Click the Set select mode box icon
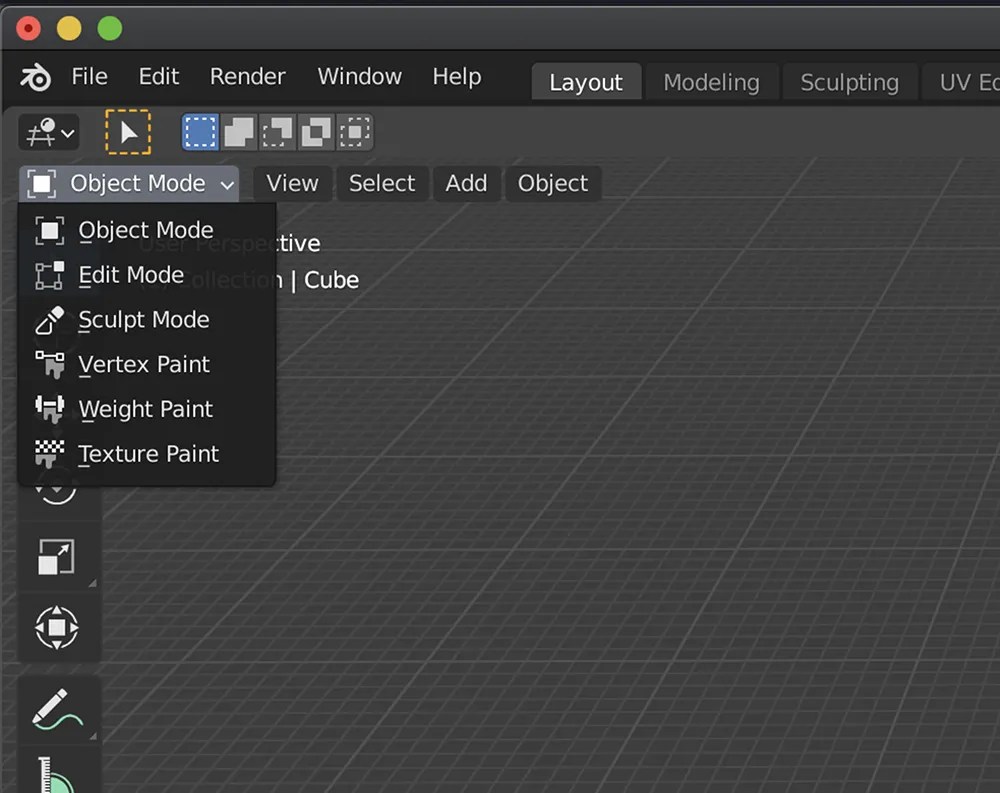This screenshot has width=1000, height=793. [200, 131]
